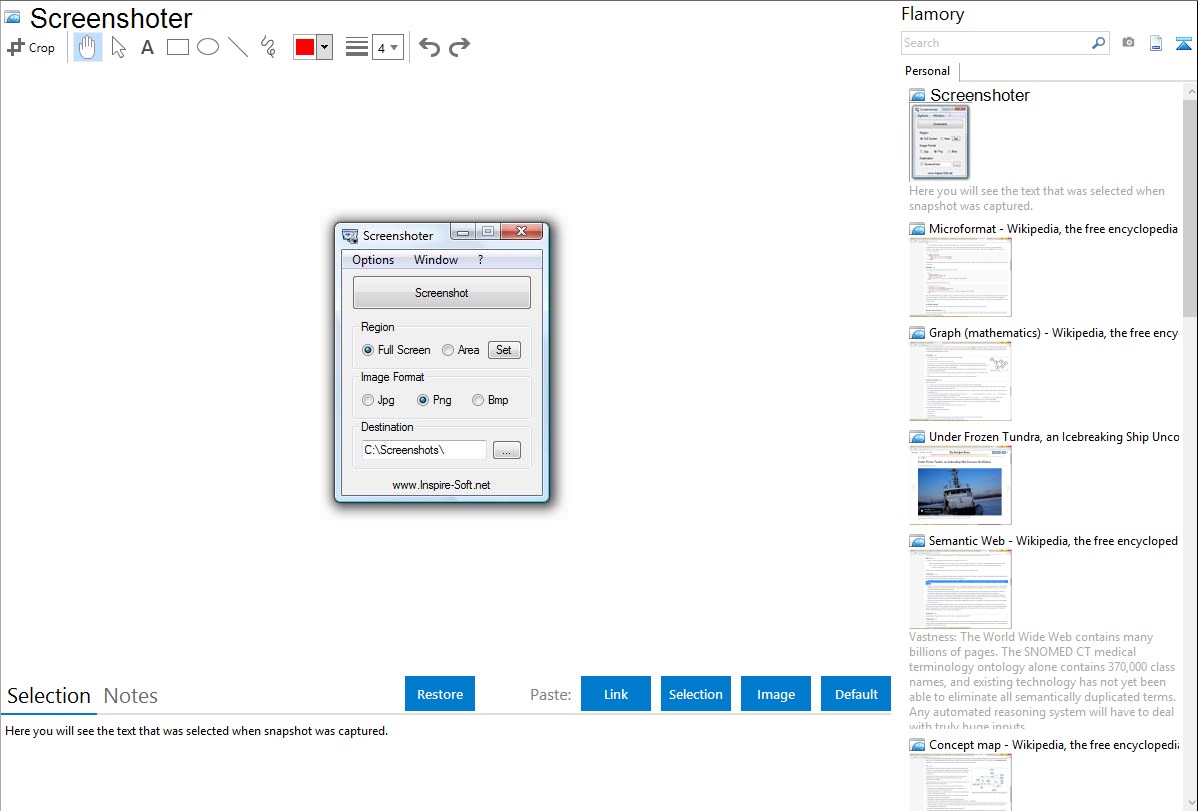Click the red color swatch
1198x811 pixels.
pyautogui.click(x=304, y=47)
